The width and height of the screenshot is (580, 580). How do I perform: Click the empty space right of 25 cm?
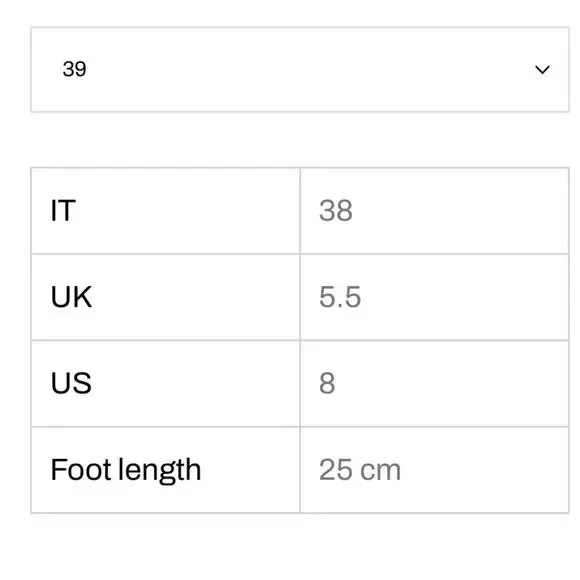coord(485,470)
